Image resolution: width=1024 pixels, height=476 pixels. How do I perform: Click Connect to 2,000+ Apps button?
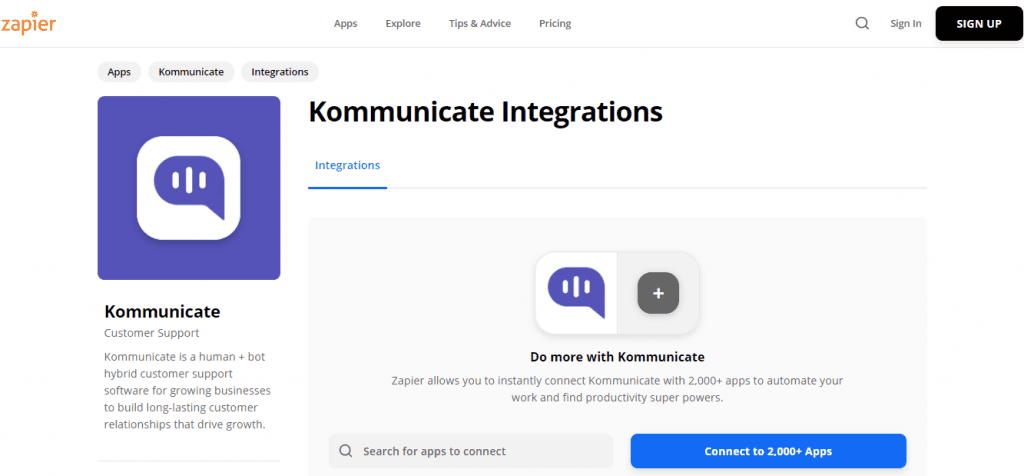pos(768,451)
